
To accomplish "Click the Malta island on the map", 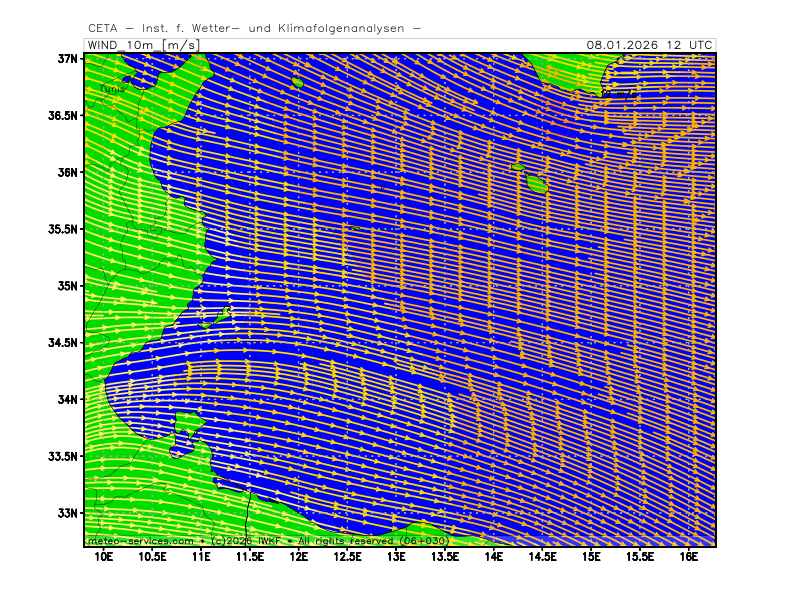I will (x=537, y=184).
